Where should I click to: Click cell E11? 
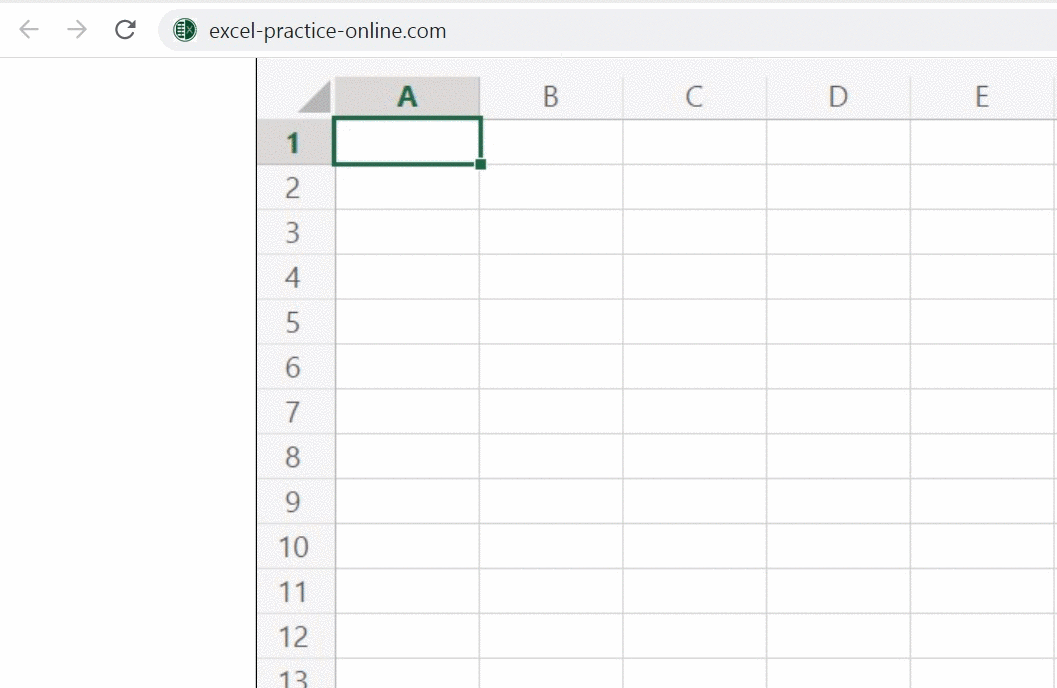click(x=982, y=592)
